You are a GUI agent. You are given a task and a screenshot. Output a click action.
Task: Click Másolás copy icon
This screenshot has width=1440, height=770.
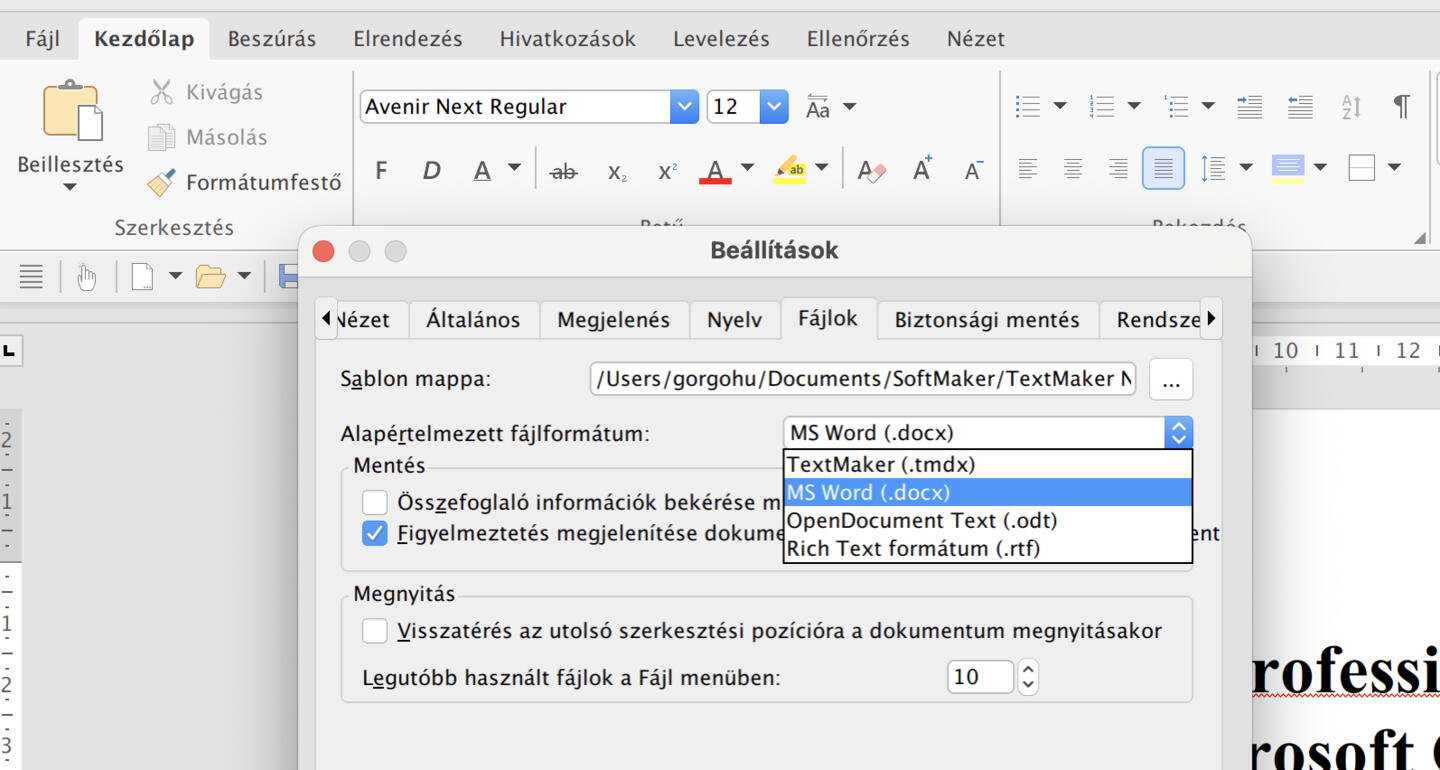161,137
